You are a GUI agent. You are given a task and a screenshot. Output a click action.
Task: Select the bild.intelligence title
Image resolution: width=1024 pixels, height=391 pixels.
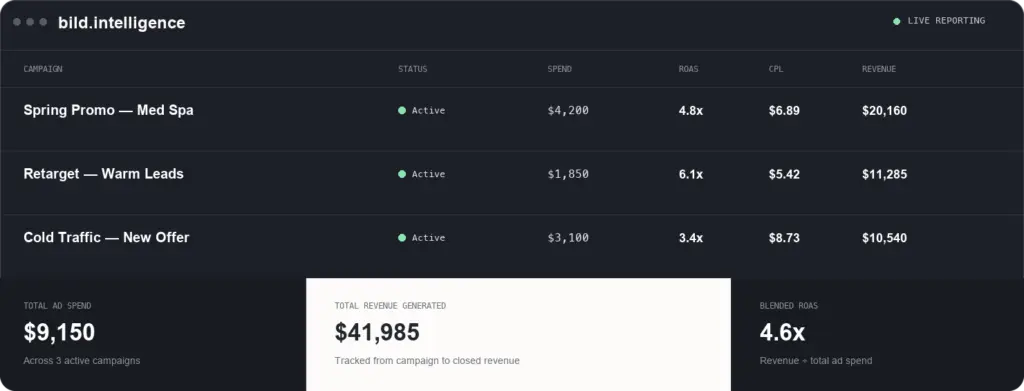[x=121, y=23]
